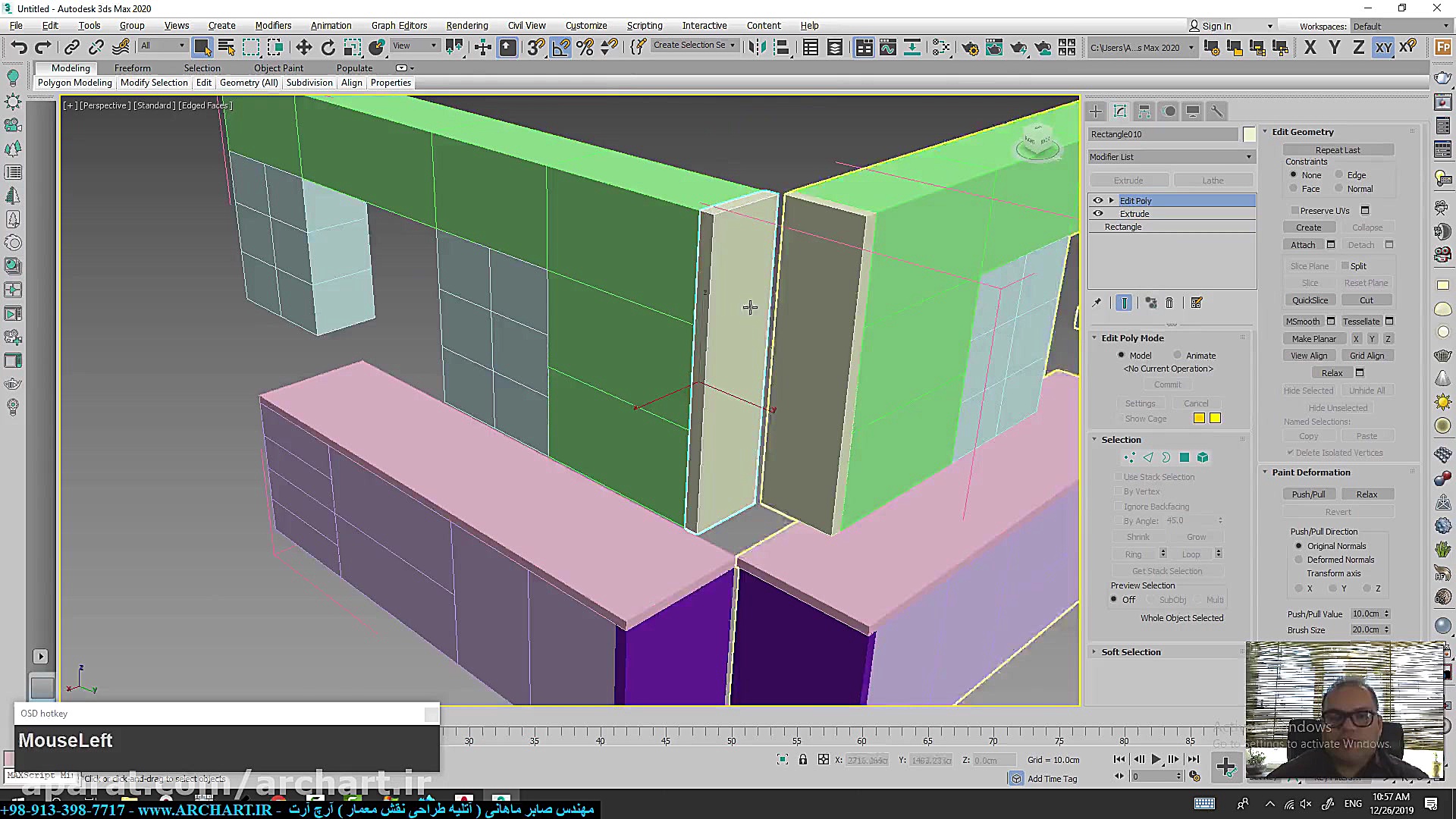Expand the Soft Selection rollout
The width and height of the screenshot is (1456, 819).
point(1131,652)
